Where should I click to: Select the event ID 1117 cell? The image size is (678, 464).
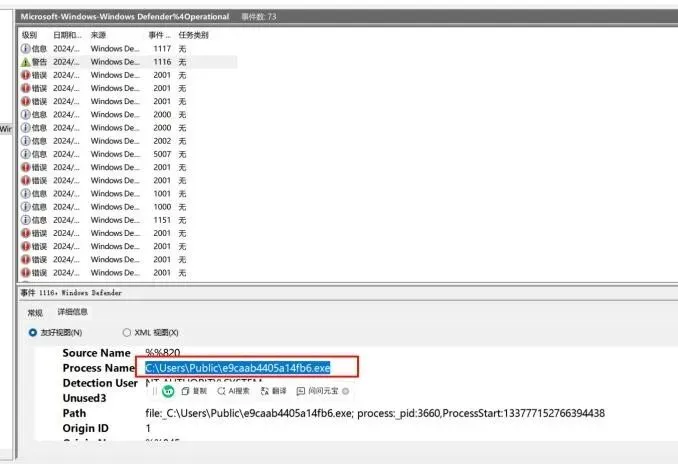coord(162,48)
